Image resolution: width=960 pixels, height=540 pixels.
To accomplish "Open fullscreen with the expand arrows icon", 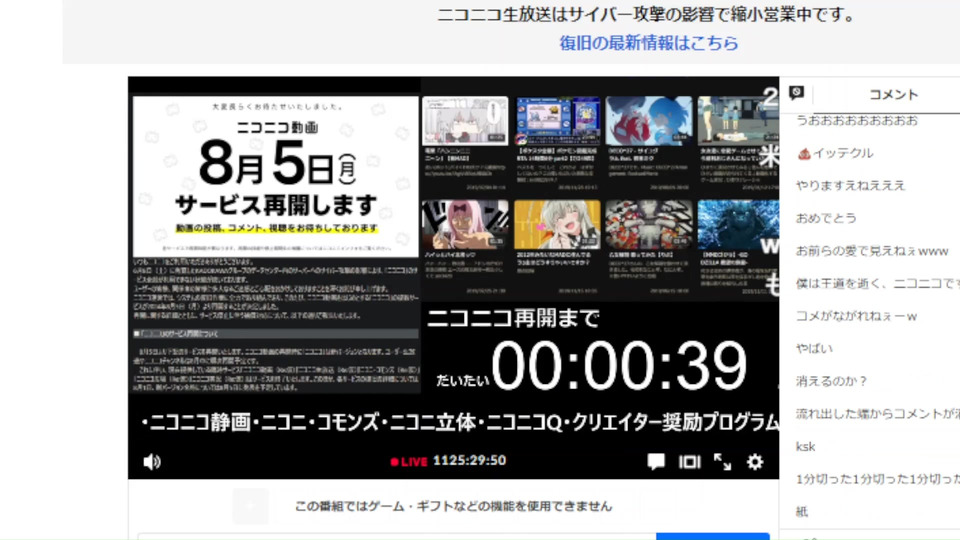I will [722, 462].
